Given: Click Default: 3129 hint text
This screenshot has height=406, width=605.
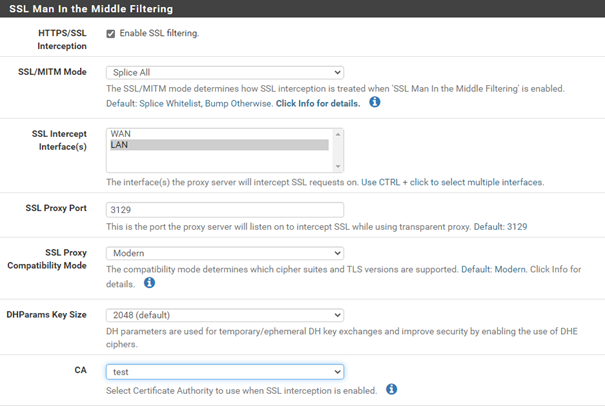Looking at the screenshot, I should click(x=500, y=227).
